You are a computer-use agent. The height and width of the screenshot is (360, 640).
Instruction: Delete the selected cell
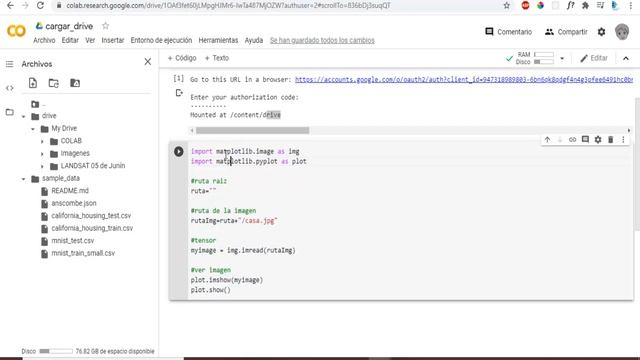[611, 140]
